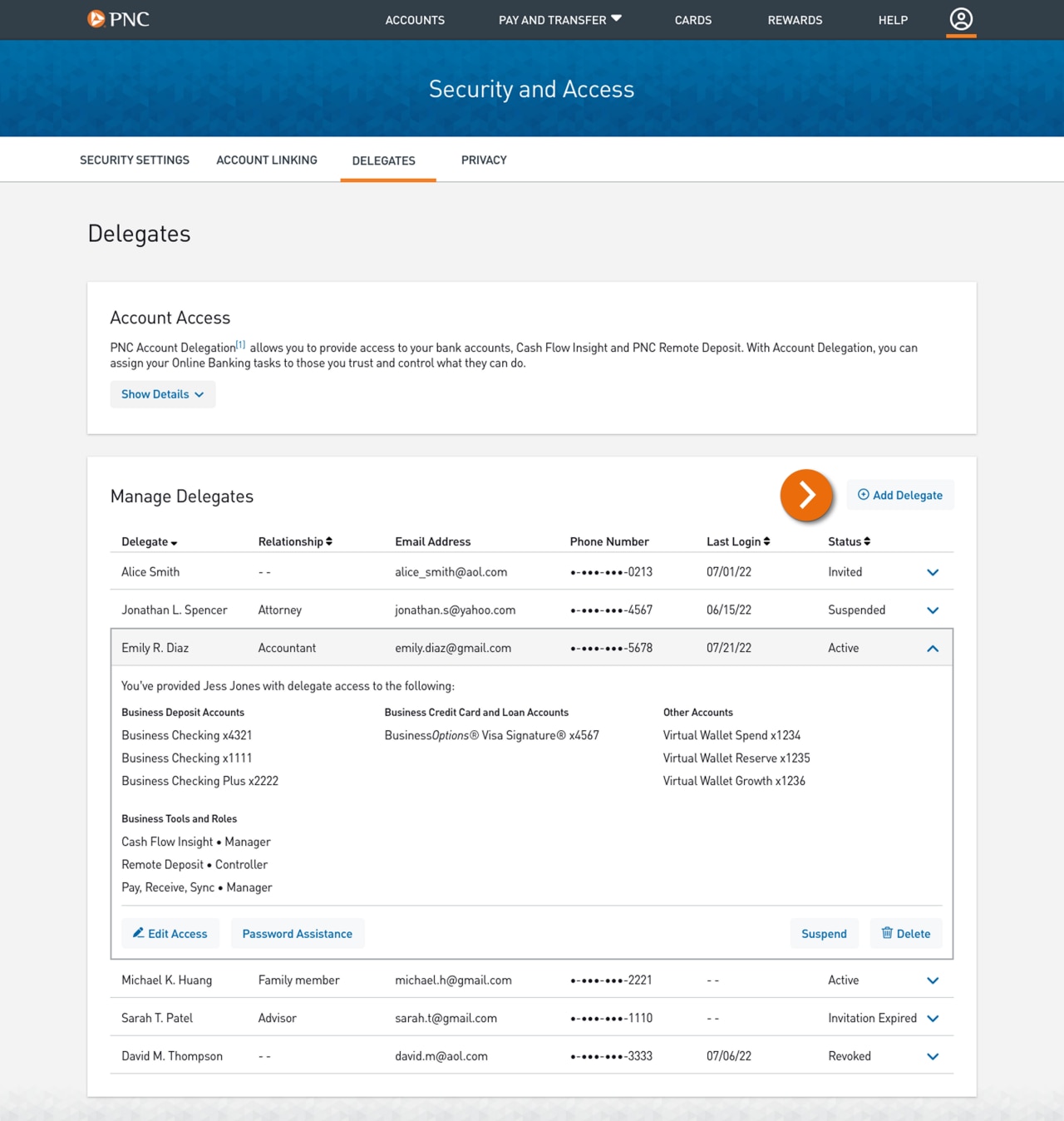1064x1121 pixels.
Task: Click the sort icon beside Last Login header
Action: coord(766,541)
